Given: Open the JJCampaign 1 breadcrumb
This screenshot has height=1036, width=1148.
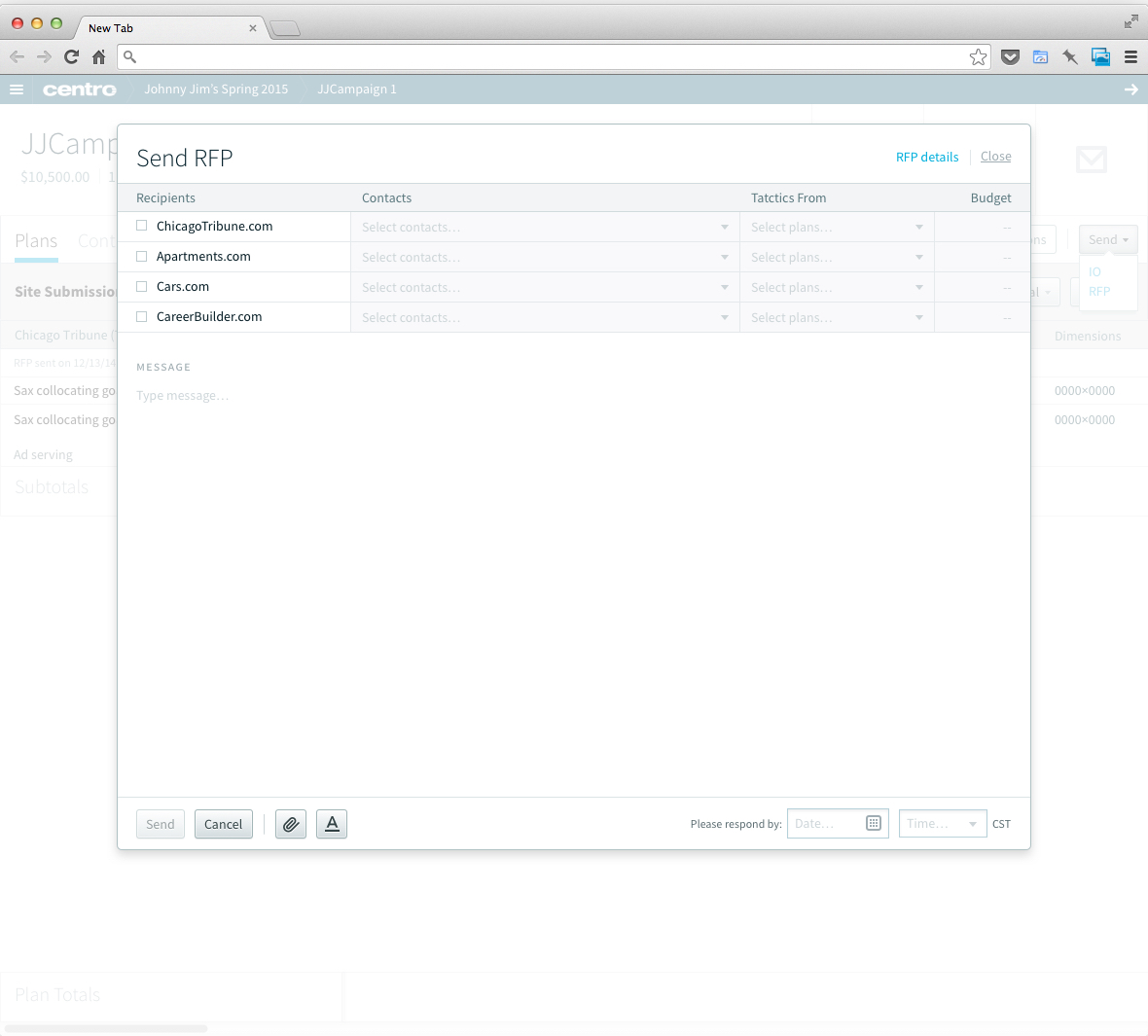Looking at the screenshot, I should (356, 89).
